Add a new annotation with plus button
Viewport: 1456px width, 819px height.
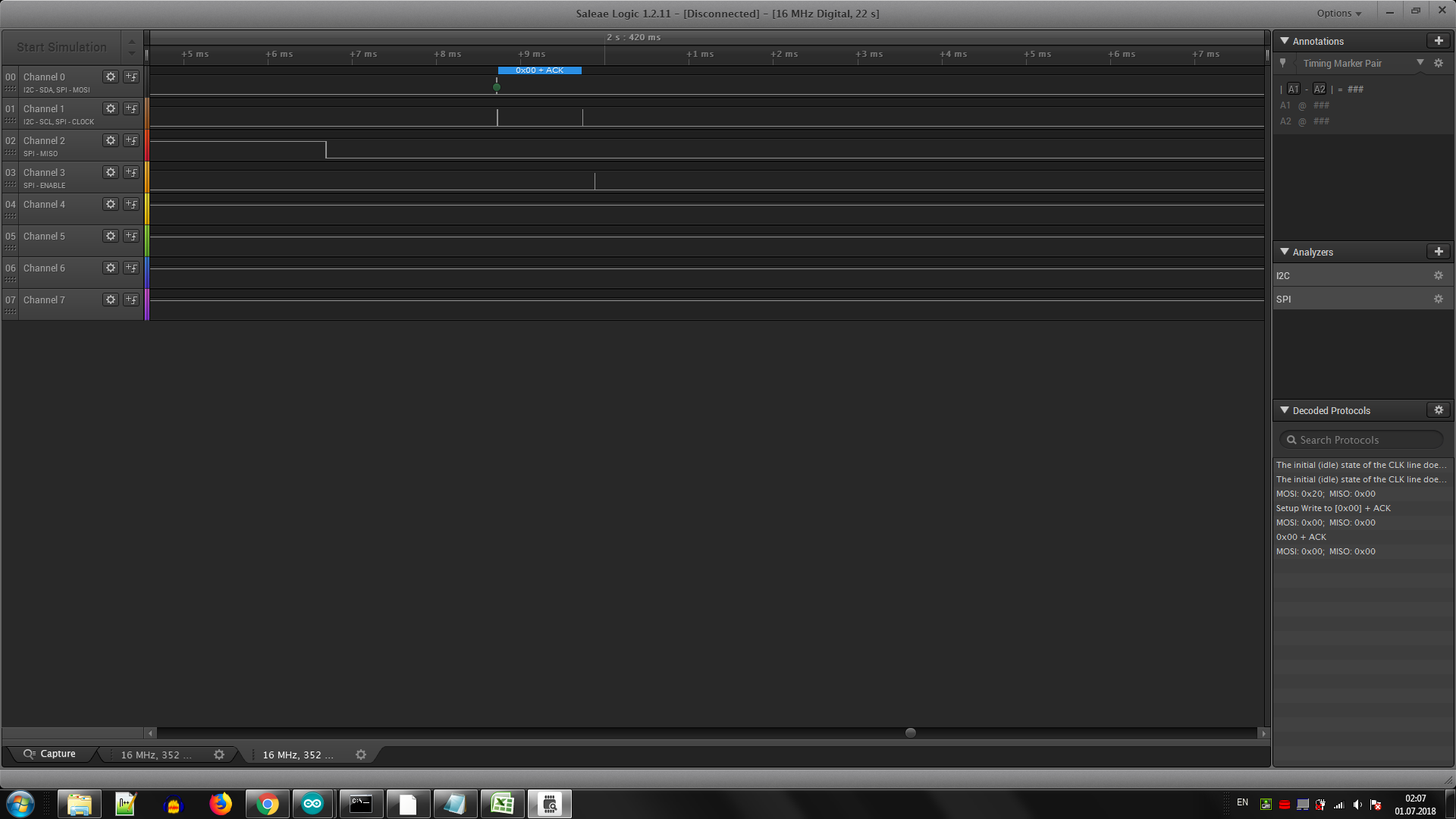(1438, 41)
